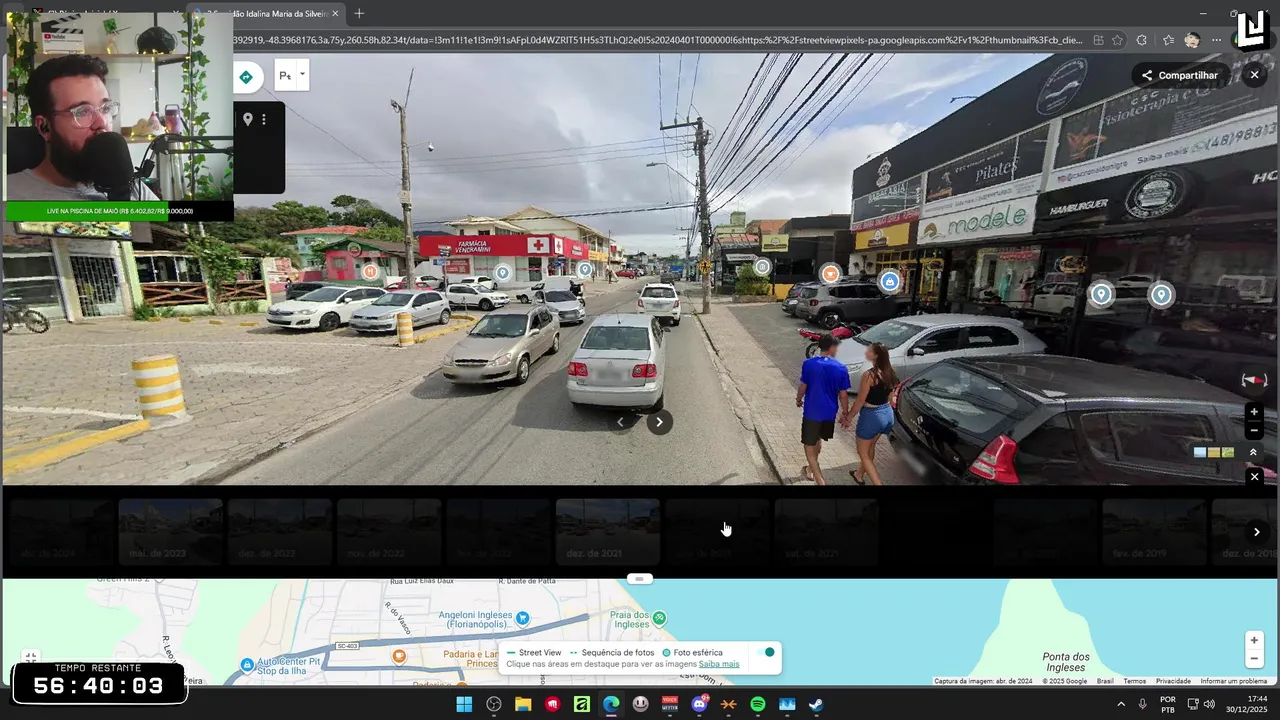Open the dez. de 2021 imagery thumbnail

point(608,532)
